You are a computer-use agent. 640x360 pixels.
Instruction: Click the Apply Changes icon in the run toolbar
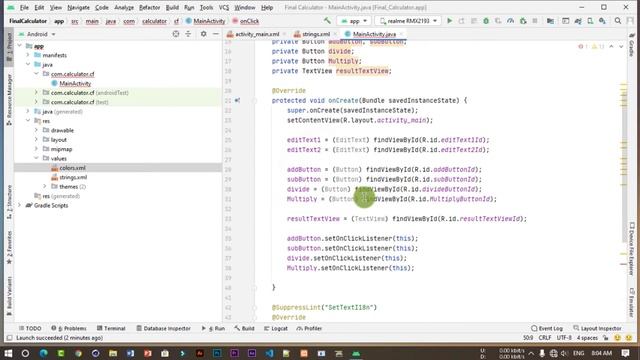click(x=462, y=20)
